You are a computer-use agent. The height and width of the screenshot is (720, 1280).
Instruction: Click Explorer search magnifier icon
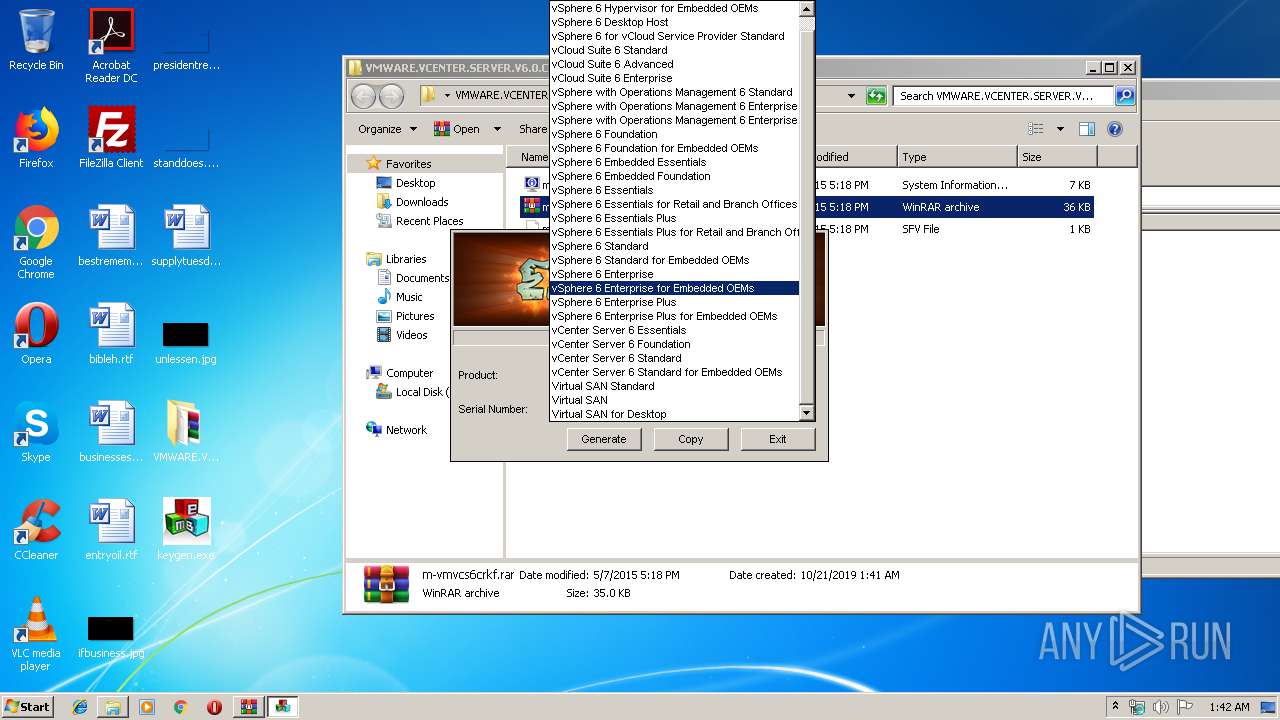pyautogui.click(x=1125, y=96)
